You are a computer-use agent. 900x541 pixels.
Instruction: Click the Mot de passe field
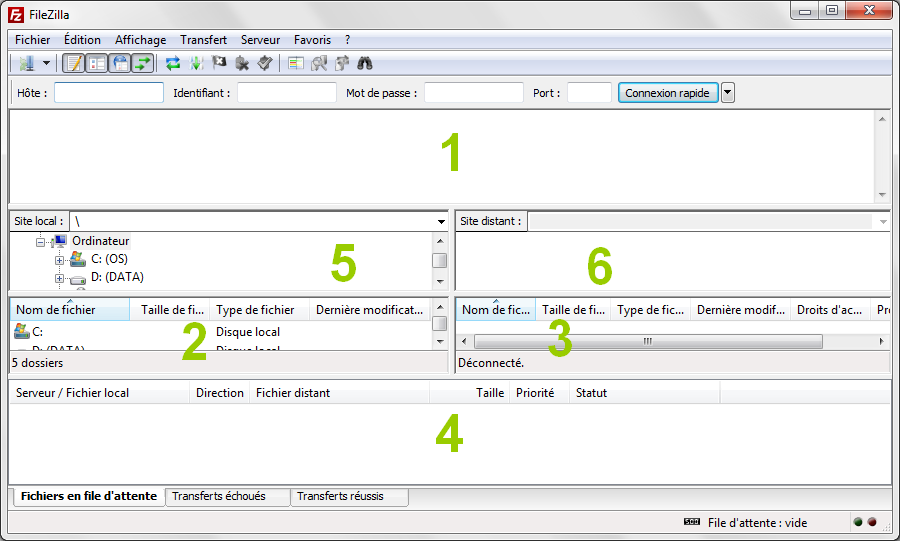474,93
